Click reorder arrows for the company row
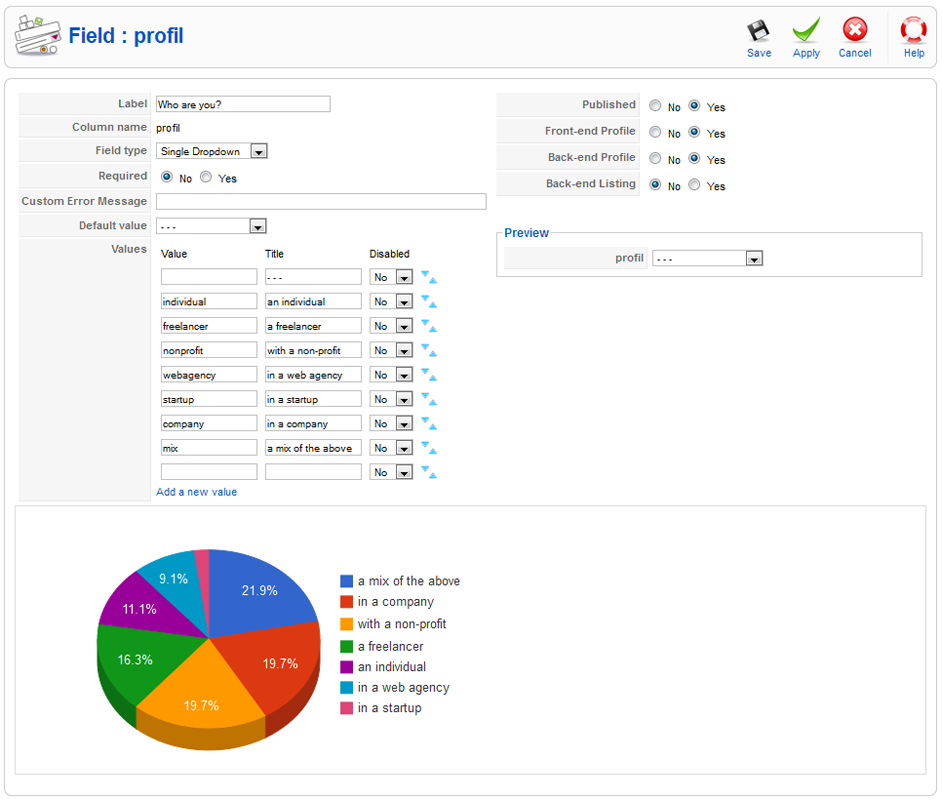 coord(428,423)
